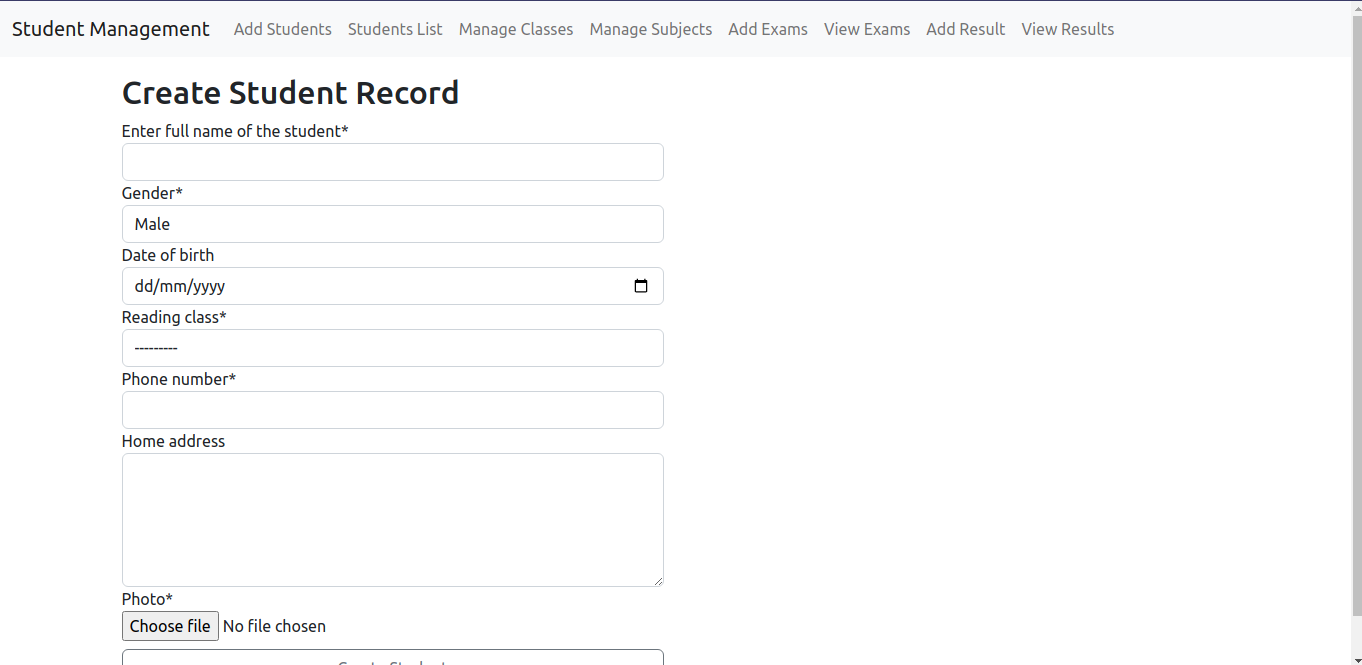Navigate to Add Exams
1362x665 pixels.
pos(767,29)
